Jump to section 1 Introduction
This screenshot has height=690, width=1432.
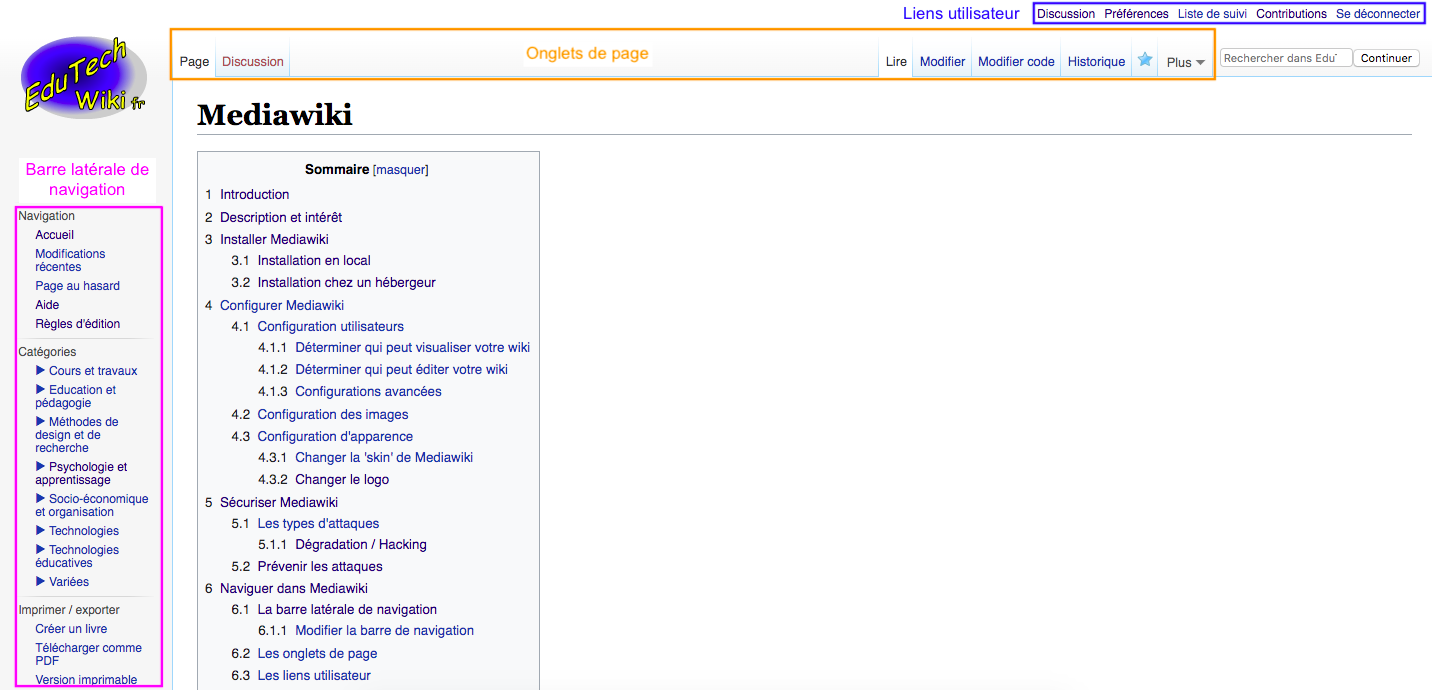point(255,194)
